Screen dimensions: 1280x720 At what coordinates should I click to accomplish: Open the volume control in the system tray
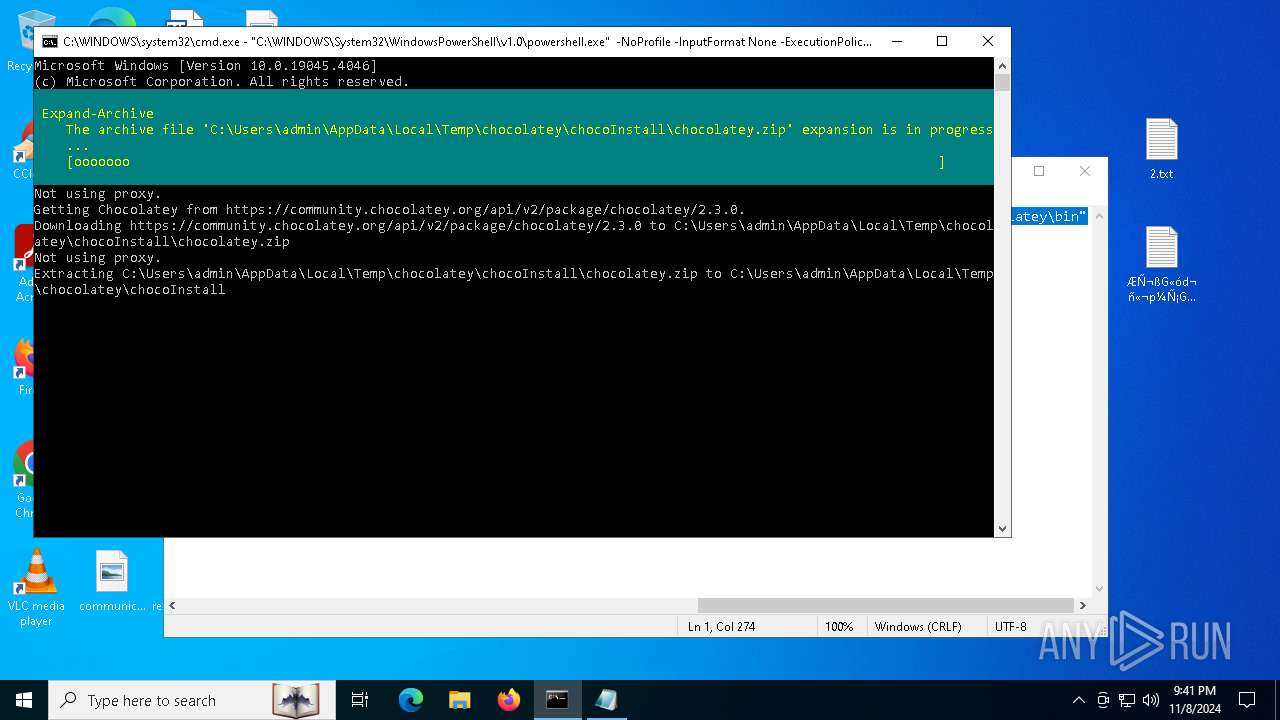tap(1150, 700)
